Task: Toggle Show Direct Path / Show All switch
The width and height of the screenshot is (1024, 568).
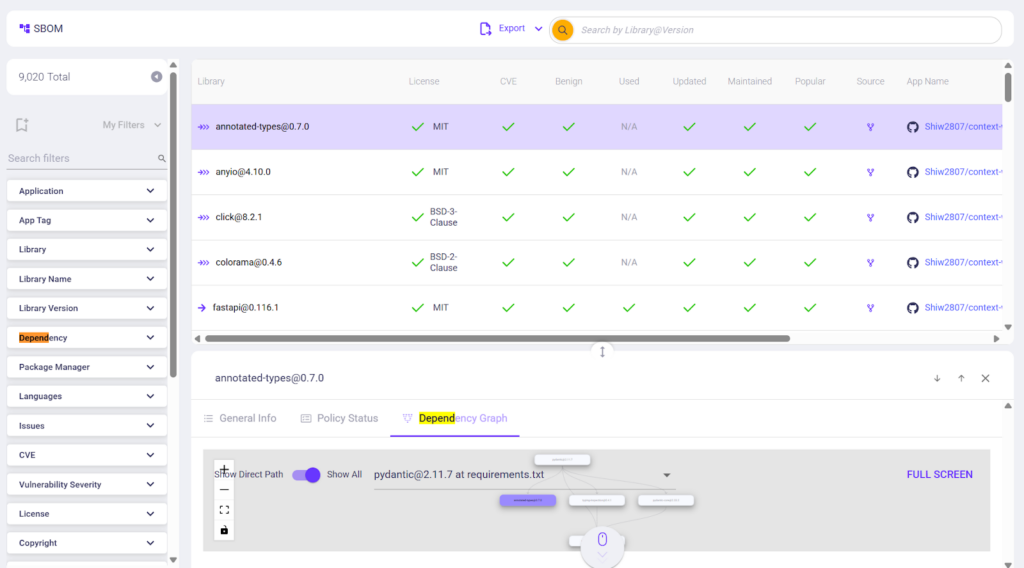Action: [306, 475]
